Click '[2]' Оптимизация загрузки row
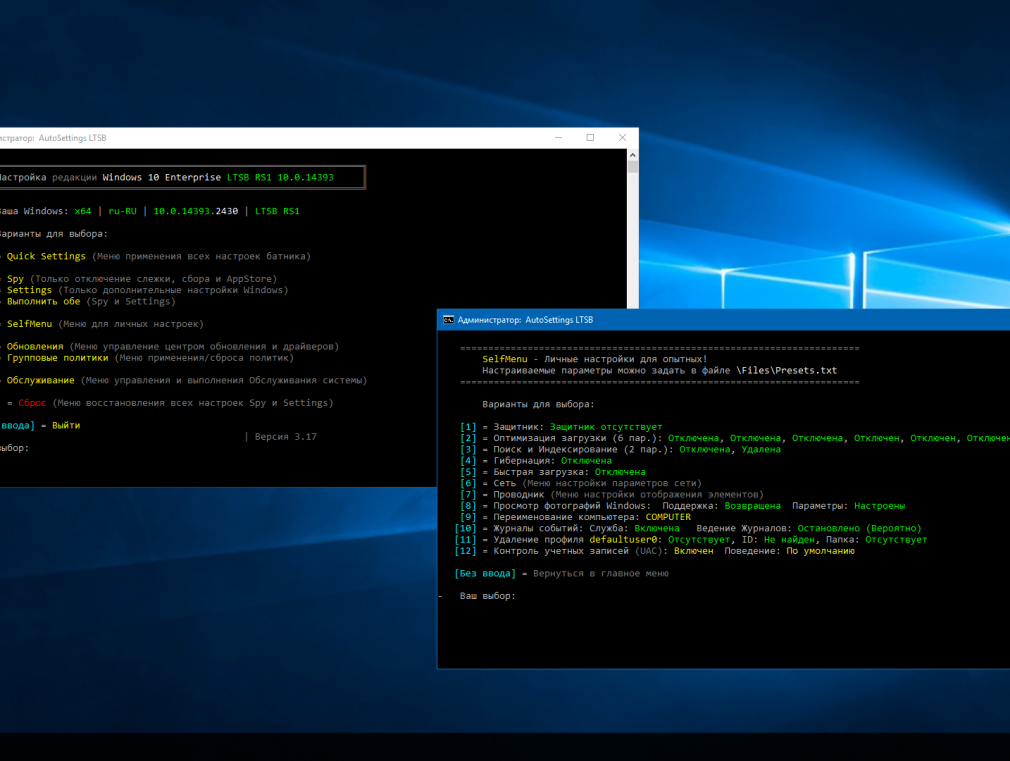This screenshot has width=1010, height=761. (735, 438)
